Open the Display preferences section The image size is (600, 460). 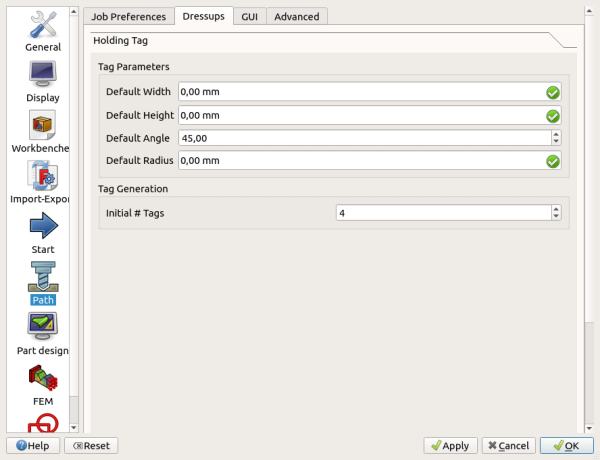pos(43,82)
